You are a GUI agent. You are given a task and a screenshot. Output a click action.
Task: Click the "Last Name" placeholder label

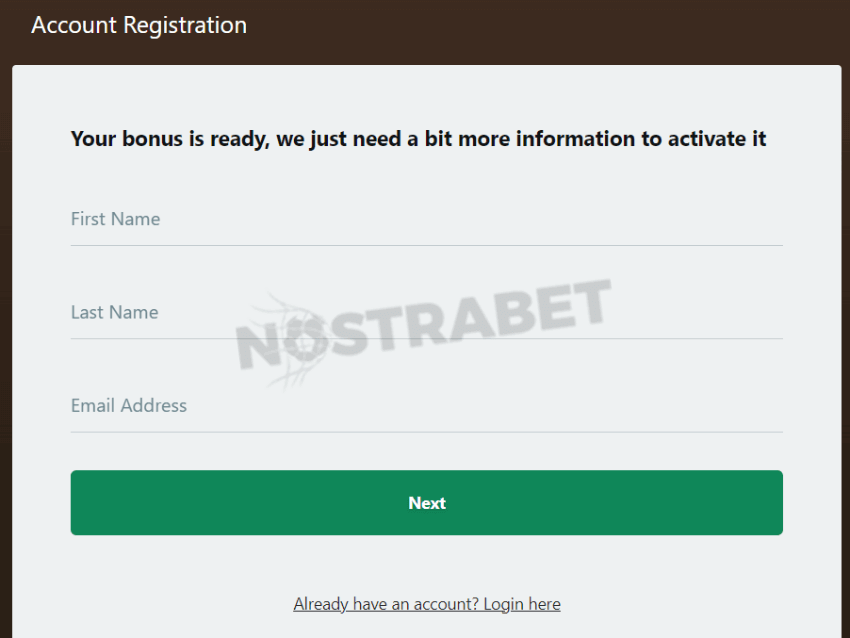[x=114, y=312]
